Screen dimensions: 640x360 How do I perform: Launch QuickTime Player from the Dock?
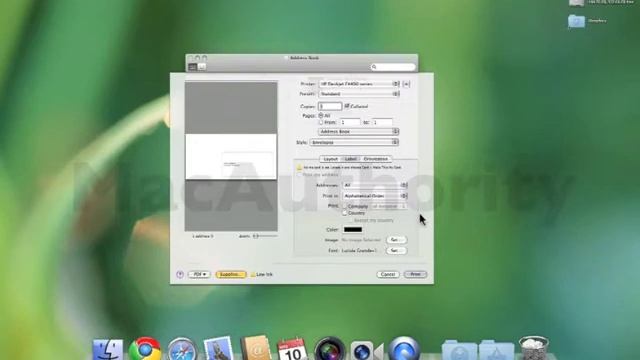404,349
